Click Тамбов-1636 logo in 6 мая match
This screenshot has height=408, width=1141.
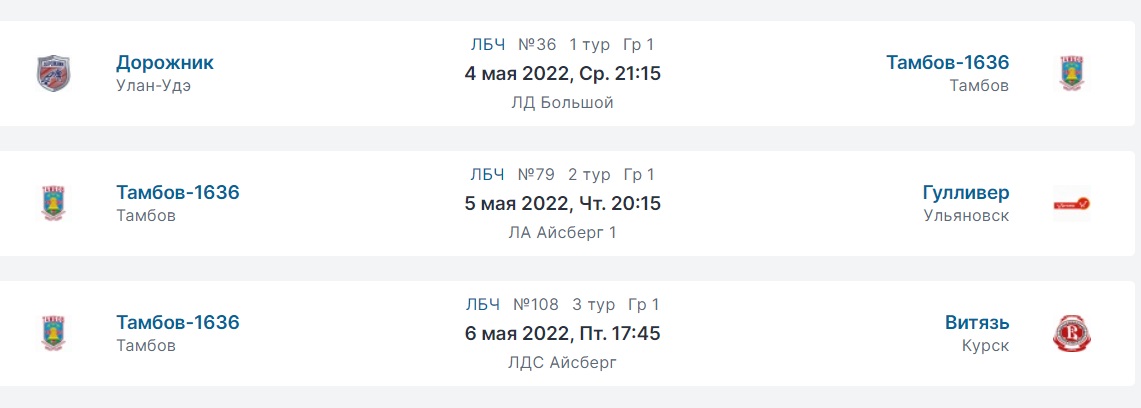pyautogui.click(x=54, y=334)
